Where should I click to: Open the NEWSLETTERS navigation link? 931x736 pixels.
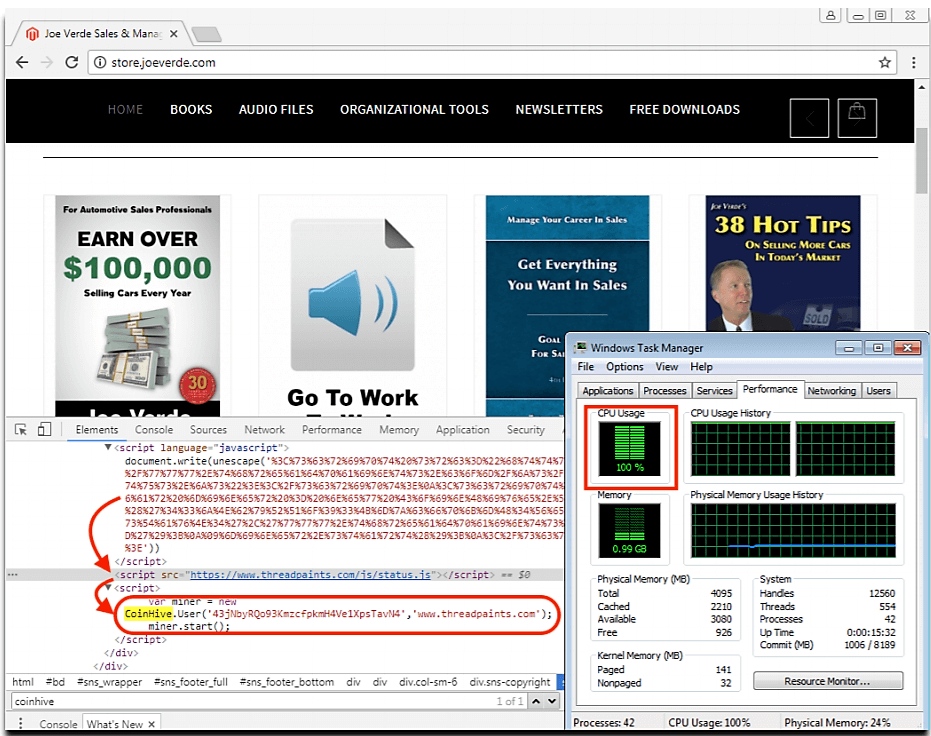click(559, 110)
